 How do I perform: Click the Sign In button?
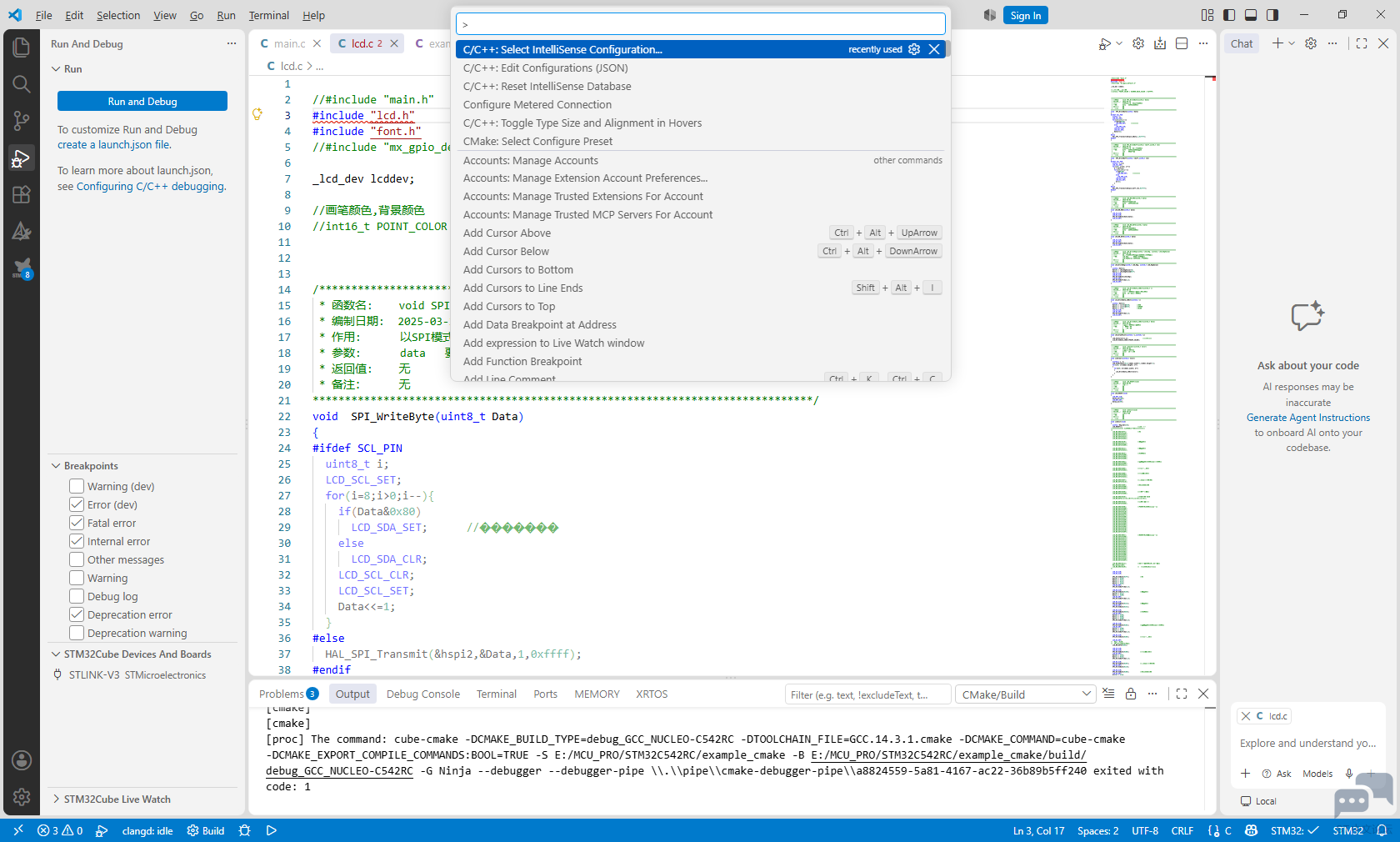tap(1025, 15)
